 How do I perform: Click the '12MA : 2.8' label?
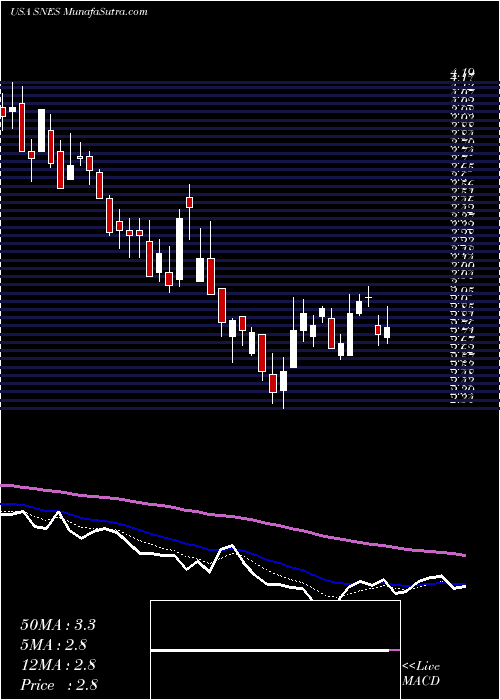point(58,665)
